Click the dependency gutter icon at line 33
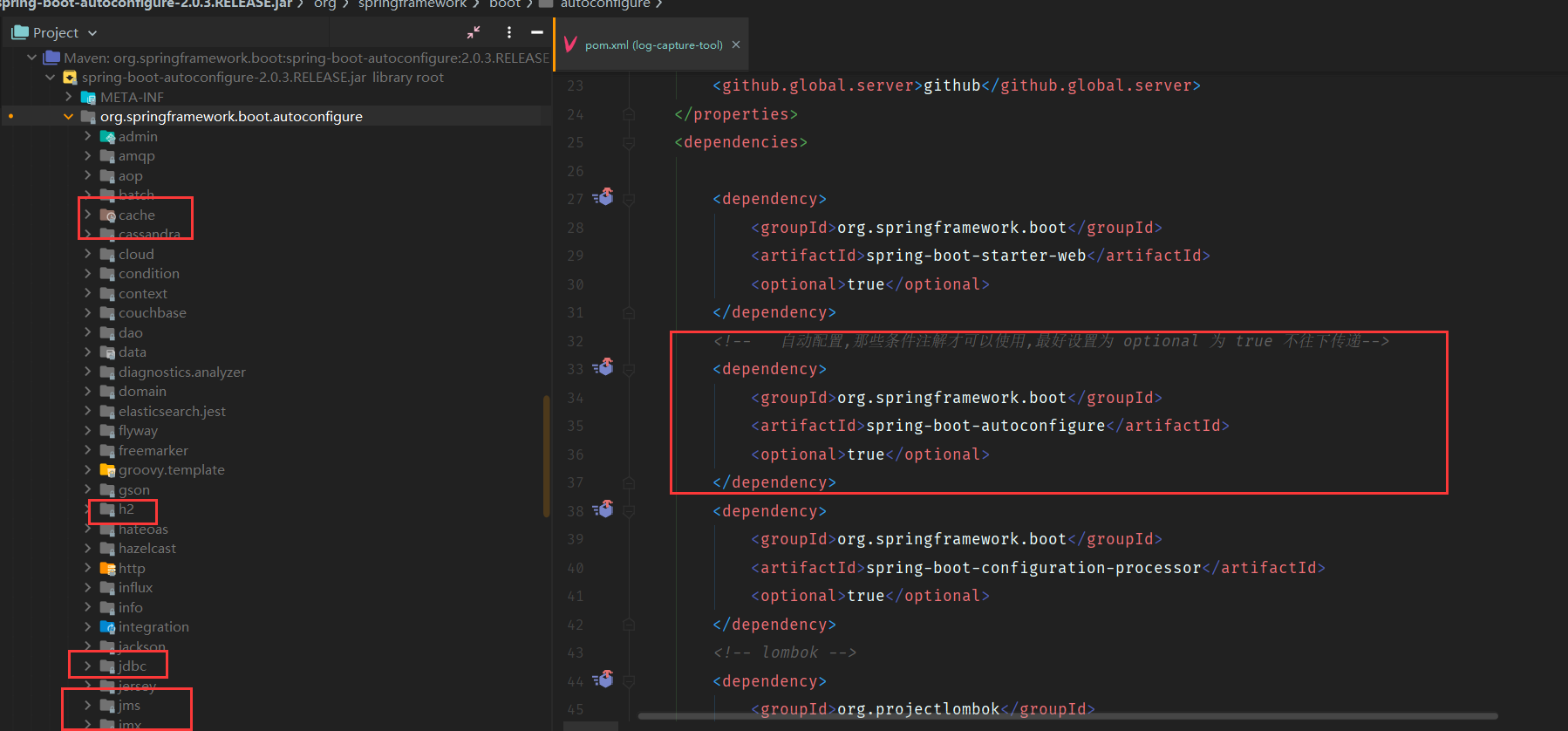 tap(603, 367)
